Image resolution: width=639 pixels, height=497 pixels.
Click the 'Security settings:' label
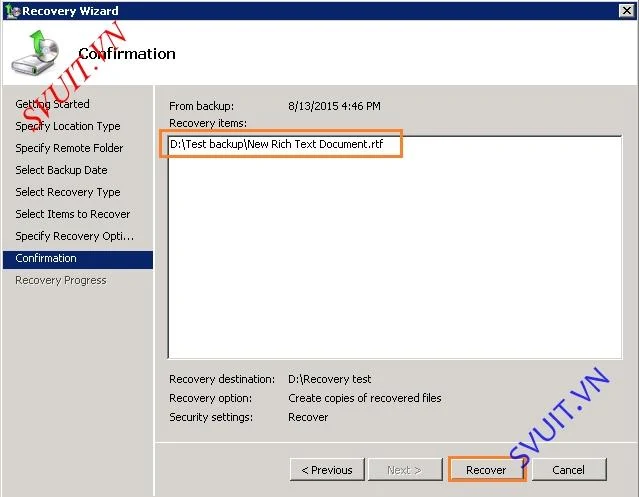[211, 417]
